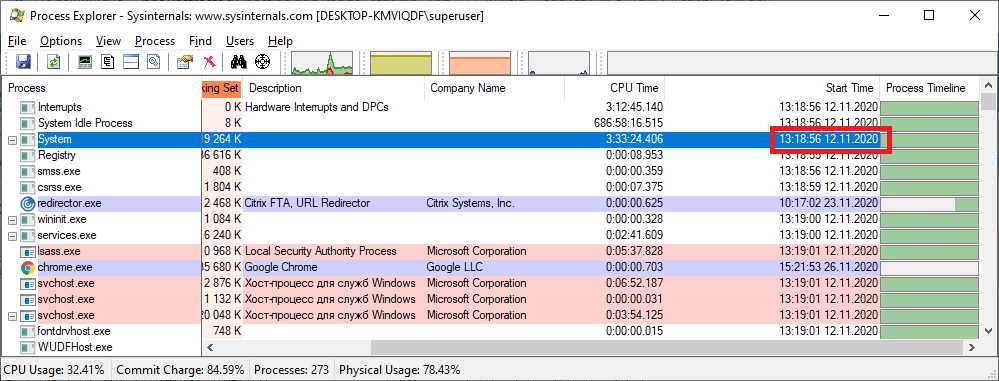999x381 pixels.
Task: Collapse the services.exe tree node
Action: click(x=12, y=235)
